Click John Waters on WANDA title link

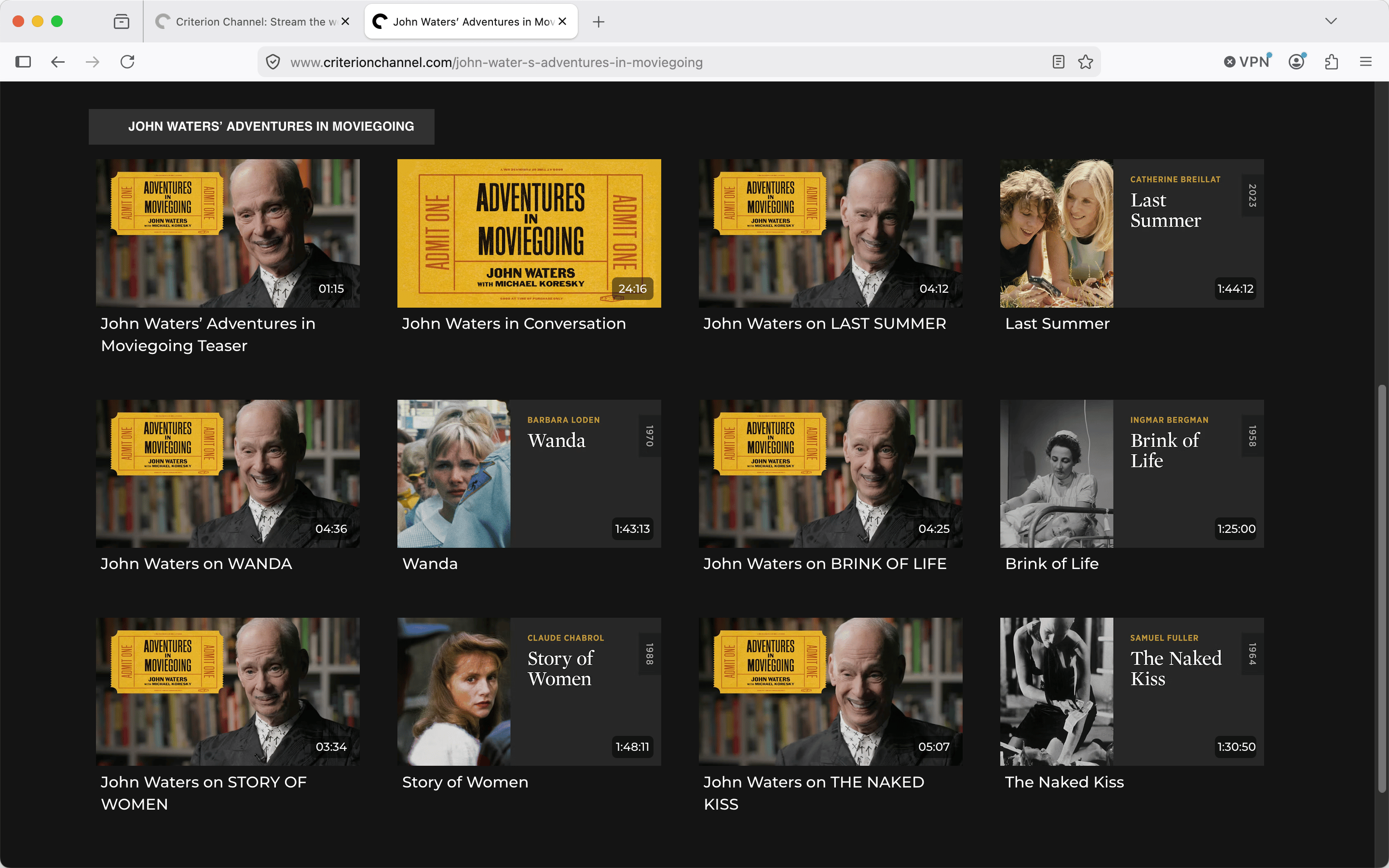pos(196,564)
